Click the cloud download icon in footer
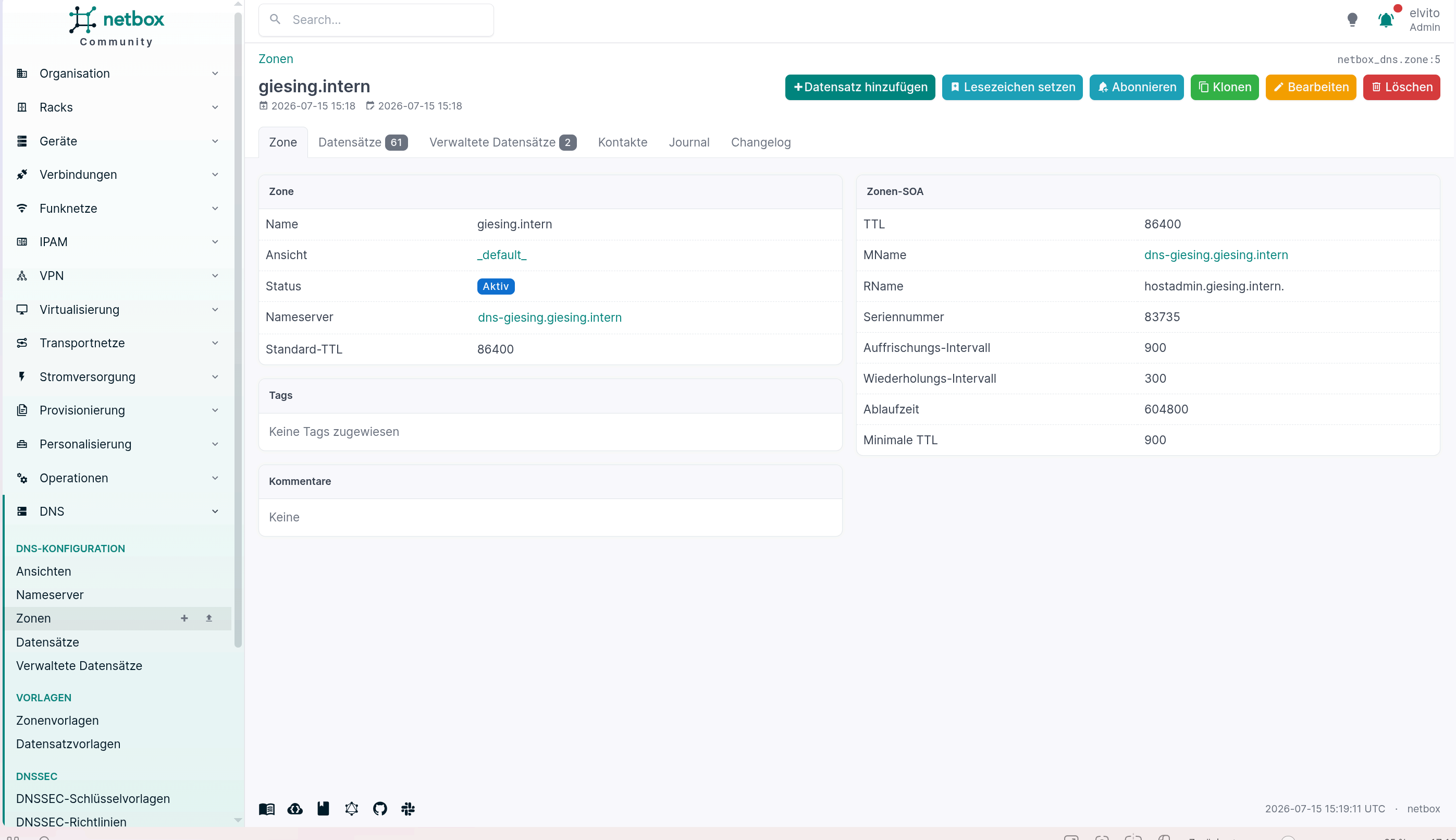 [x=295, y=809]
